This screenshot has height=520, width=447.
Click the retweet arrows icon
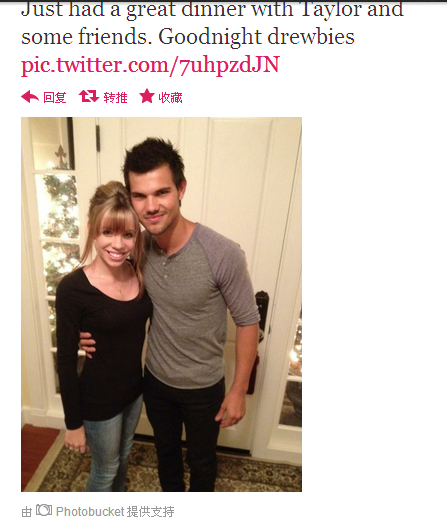(x=89, y=96)
